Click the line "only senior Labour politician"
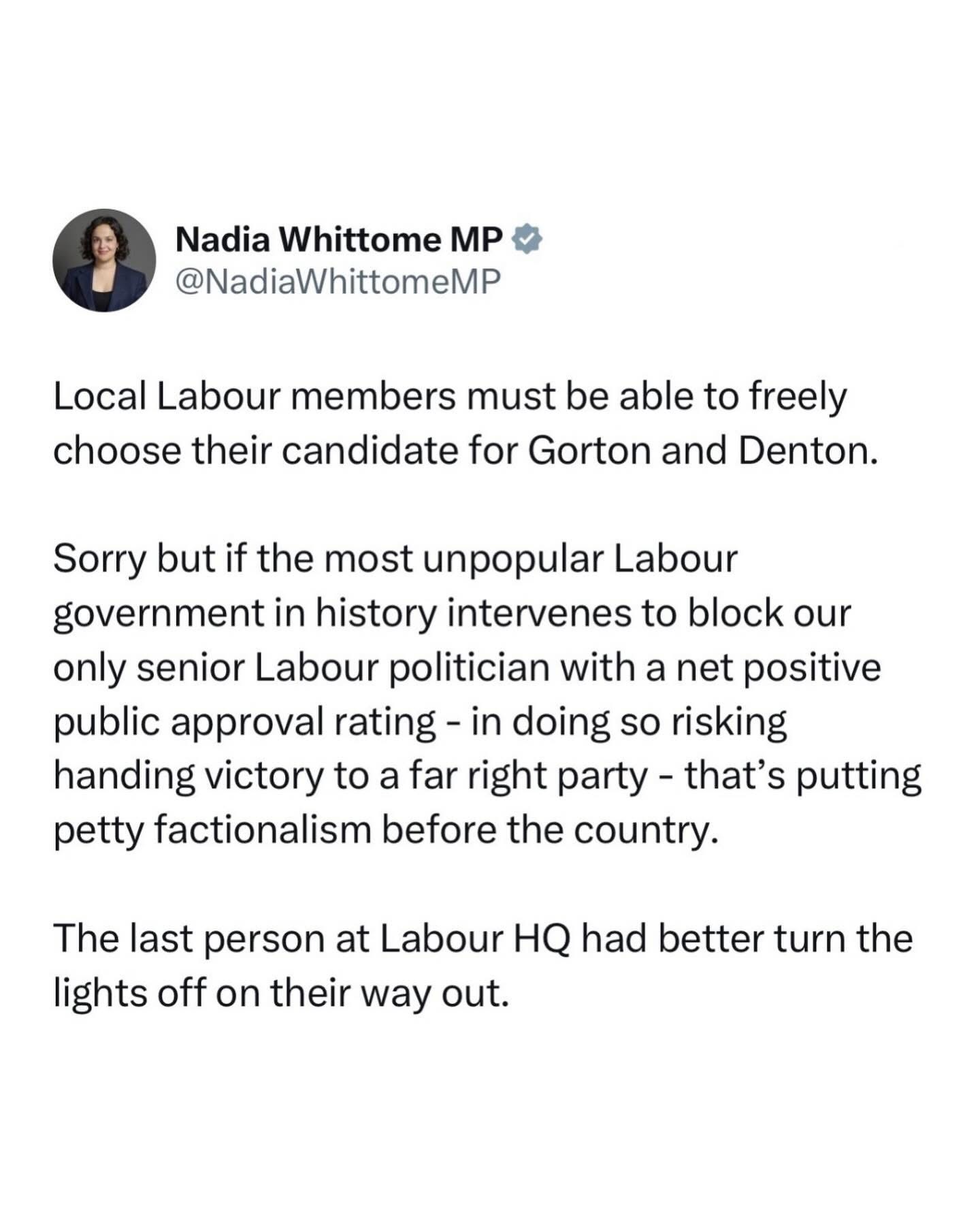 [x=467, y=668]
